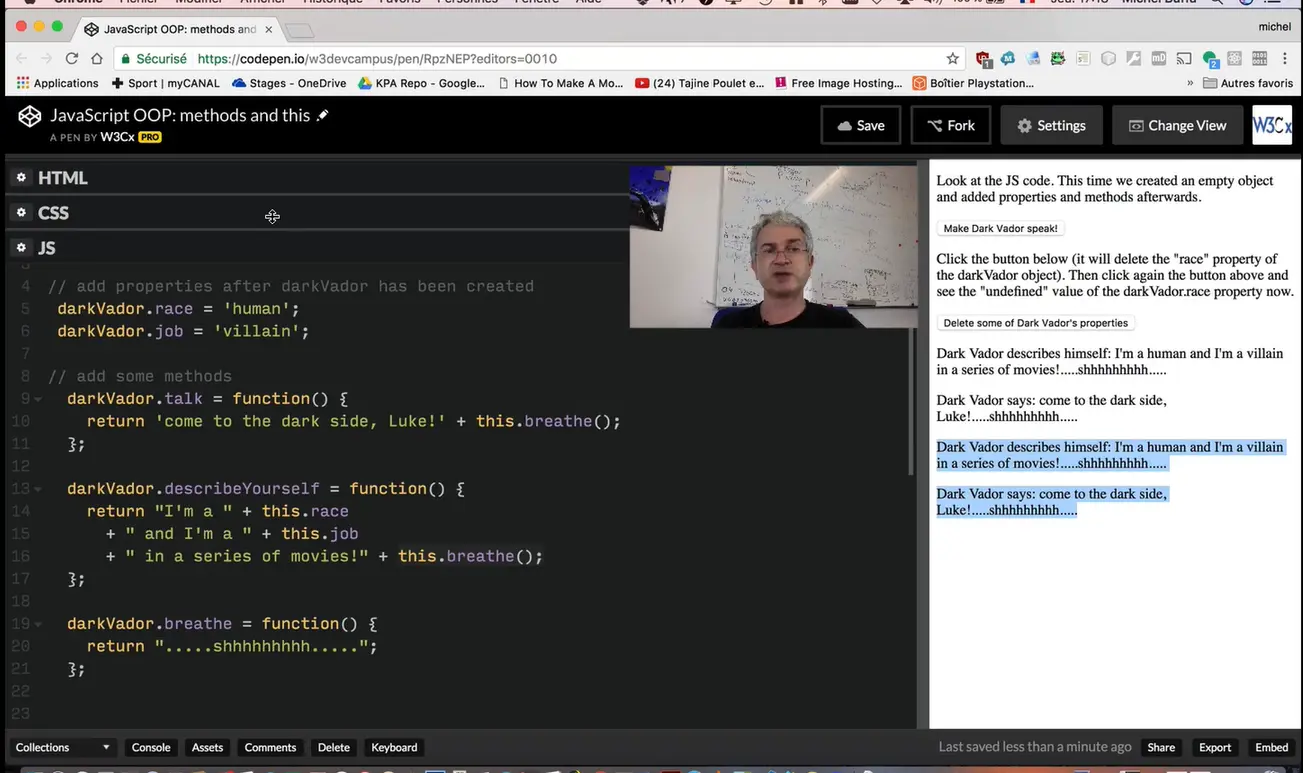Open the CSS editor settings gear
The image size is (1303, 773).
click(21, 213)
